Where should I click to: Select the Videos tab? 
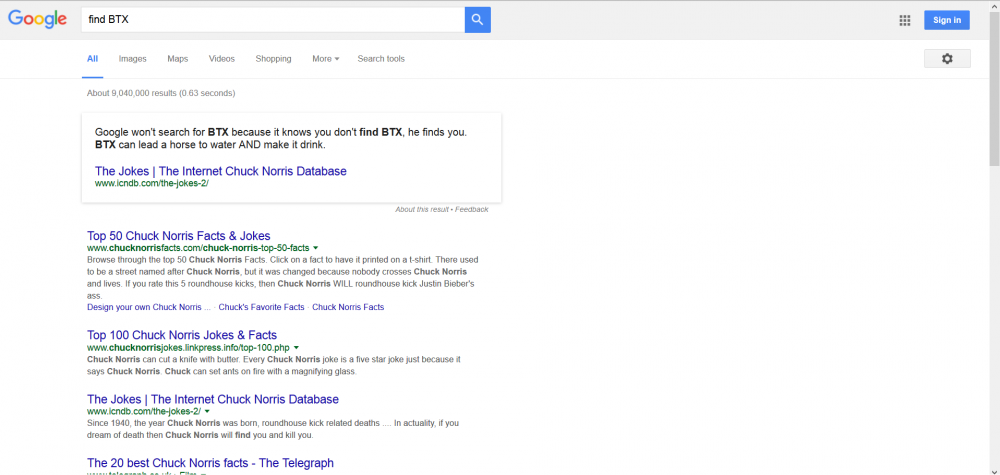coord(221,59)
